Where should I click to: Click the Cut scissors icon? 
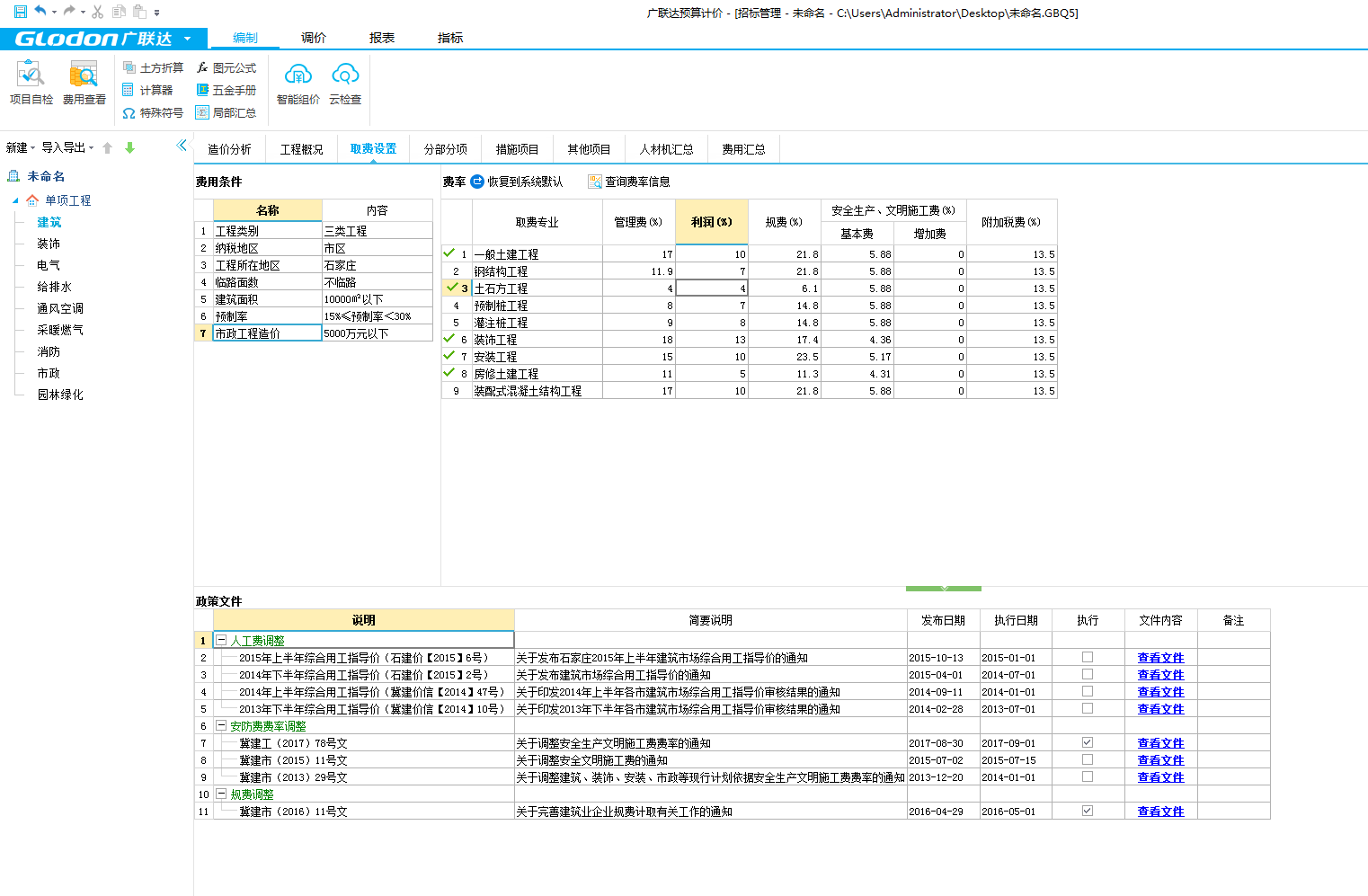(x=97, y=12)
